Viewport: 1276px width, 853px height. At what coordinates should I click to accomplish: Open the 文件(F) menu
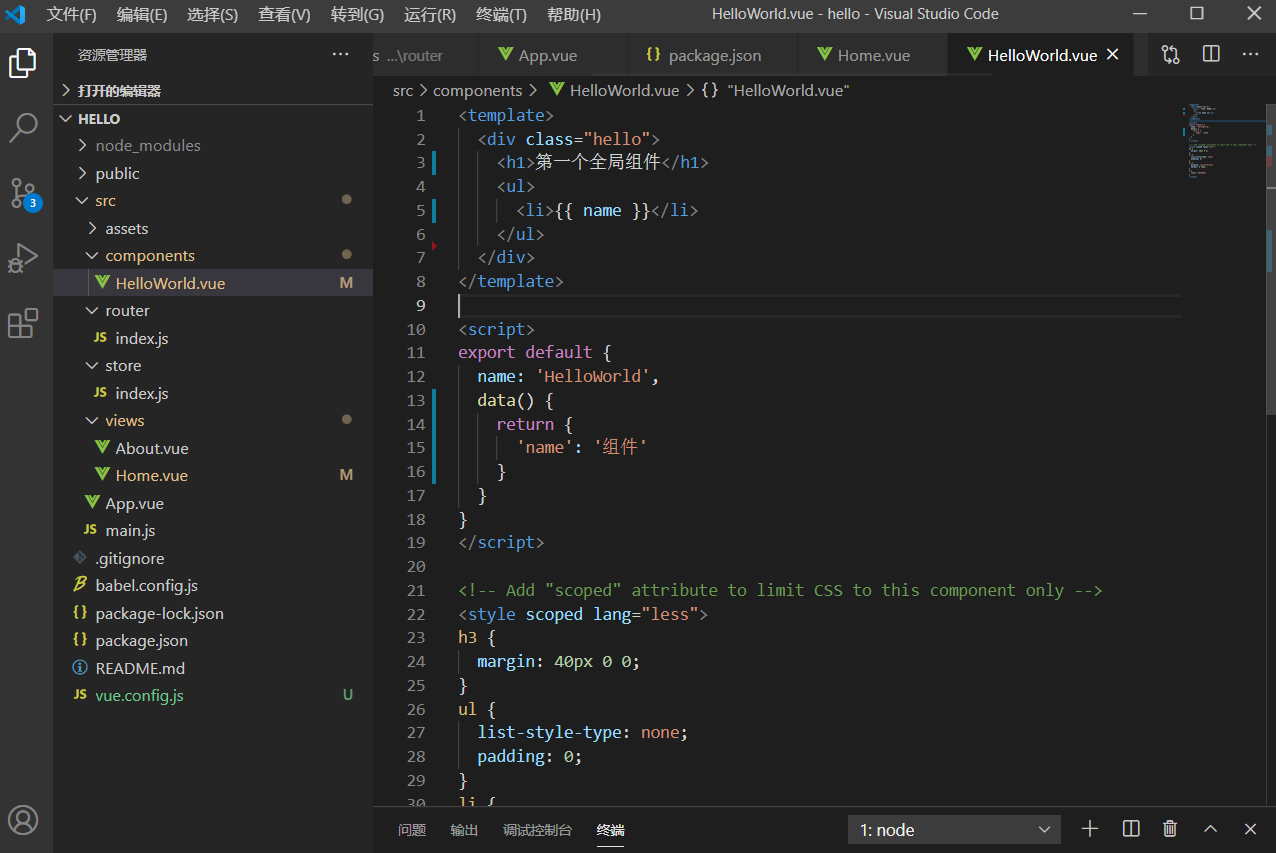tap(71, 15)
